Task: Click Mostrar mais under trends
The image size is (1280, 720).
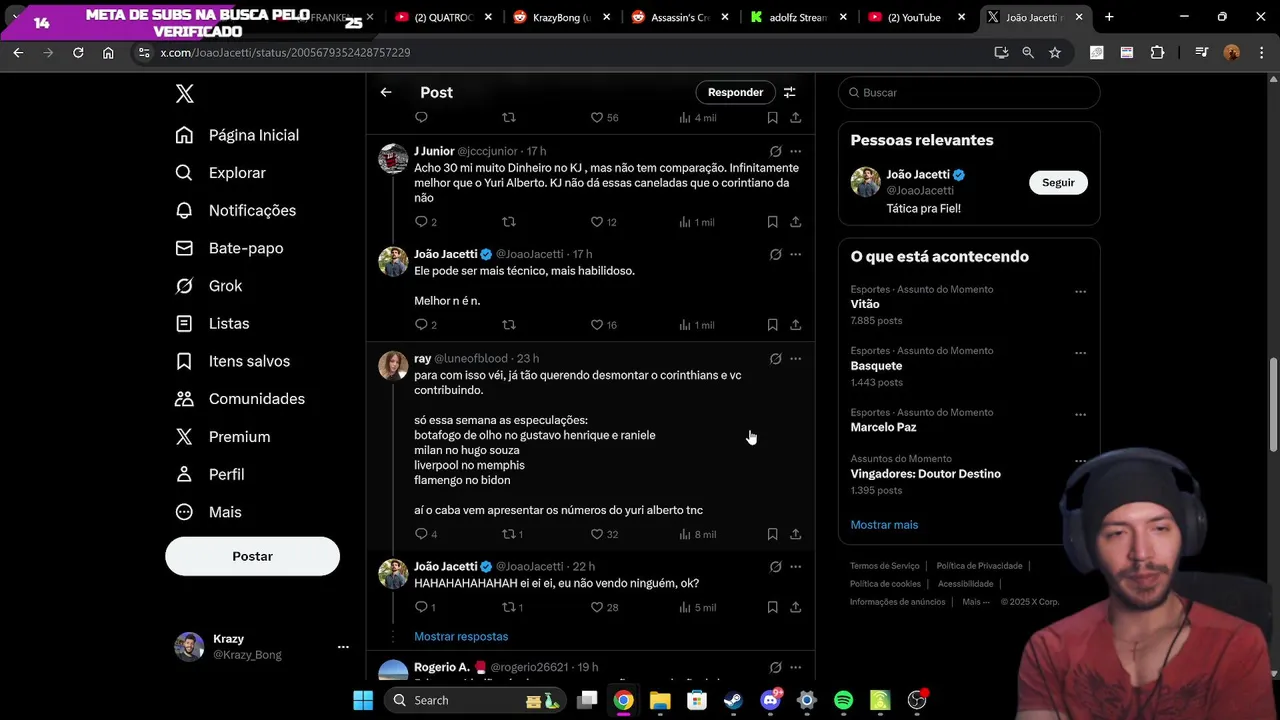Action: (884, 525)
